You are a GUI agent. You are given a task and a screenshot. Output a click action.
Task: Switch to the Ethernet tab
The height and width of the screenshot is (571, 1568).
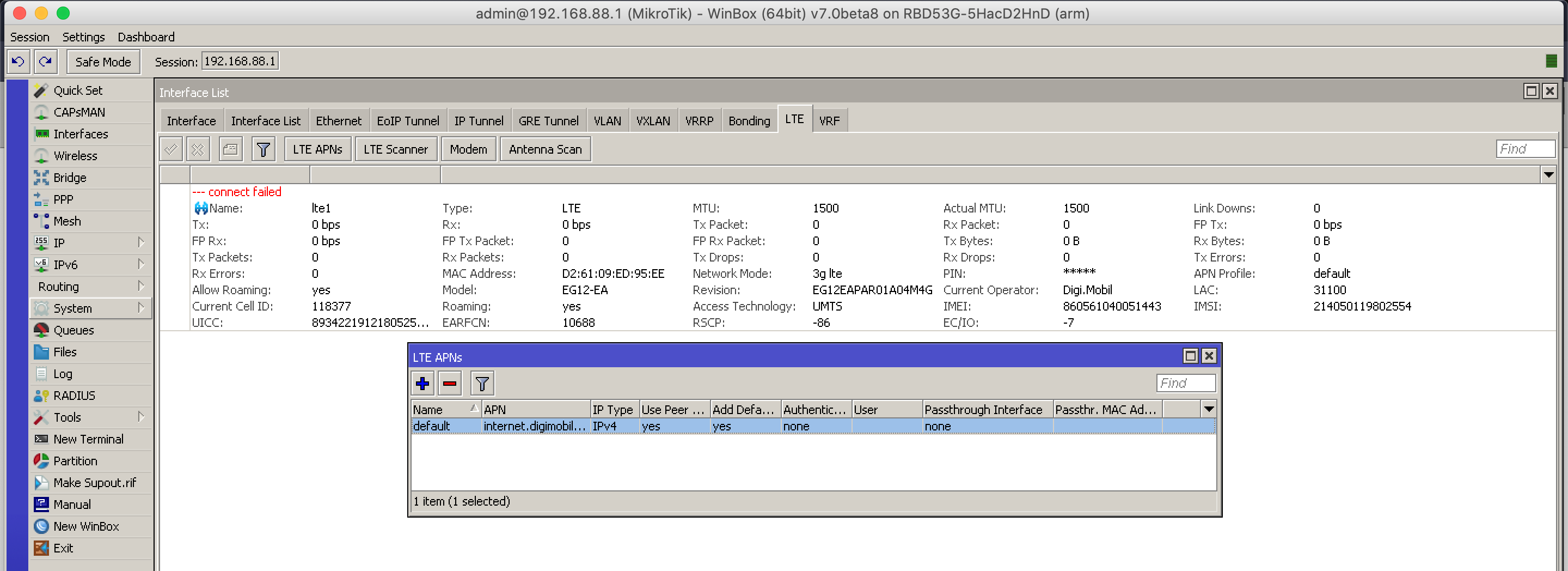pos(339,120)
